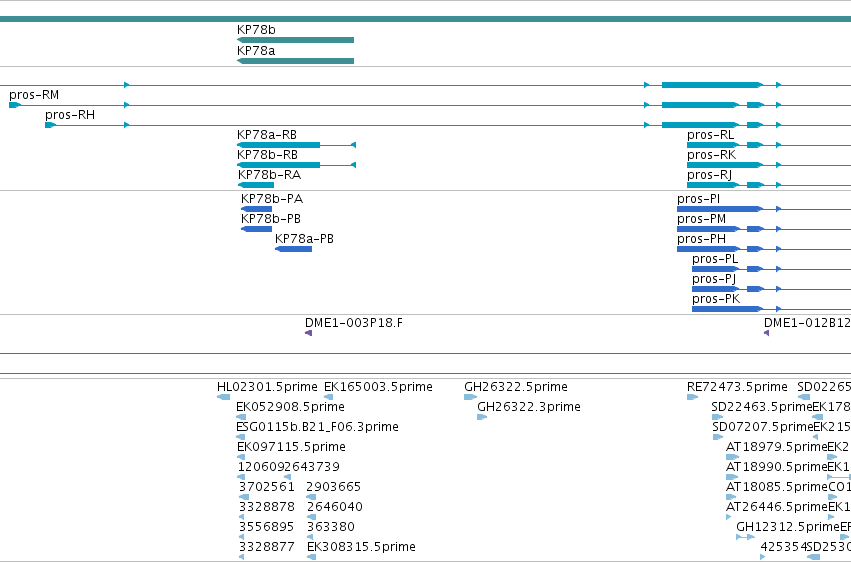The height and width of the screenshot is (562, 851).
Task: Click the SD22463.5prime EST glyph
Action: tap(717, 417)
